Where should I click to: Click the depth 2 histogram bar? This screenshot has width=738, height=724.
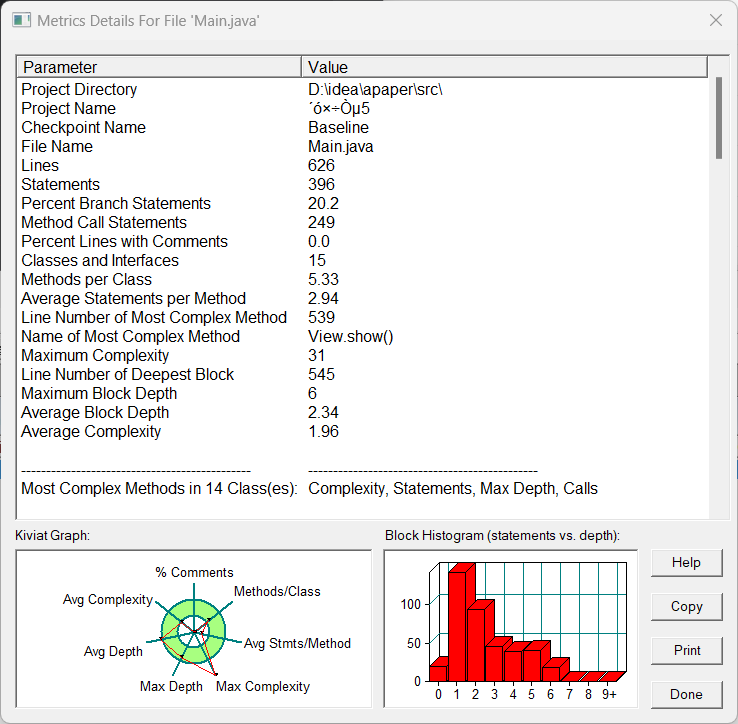click(x=476, y=643)
